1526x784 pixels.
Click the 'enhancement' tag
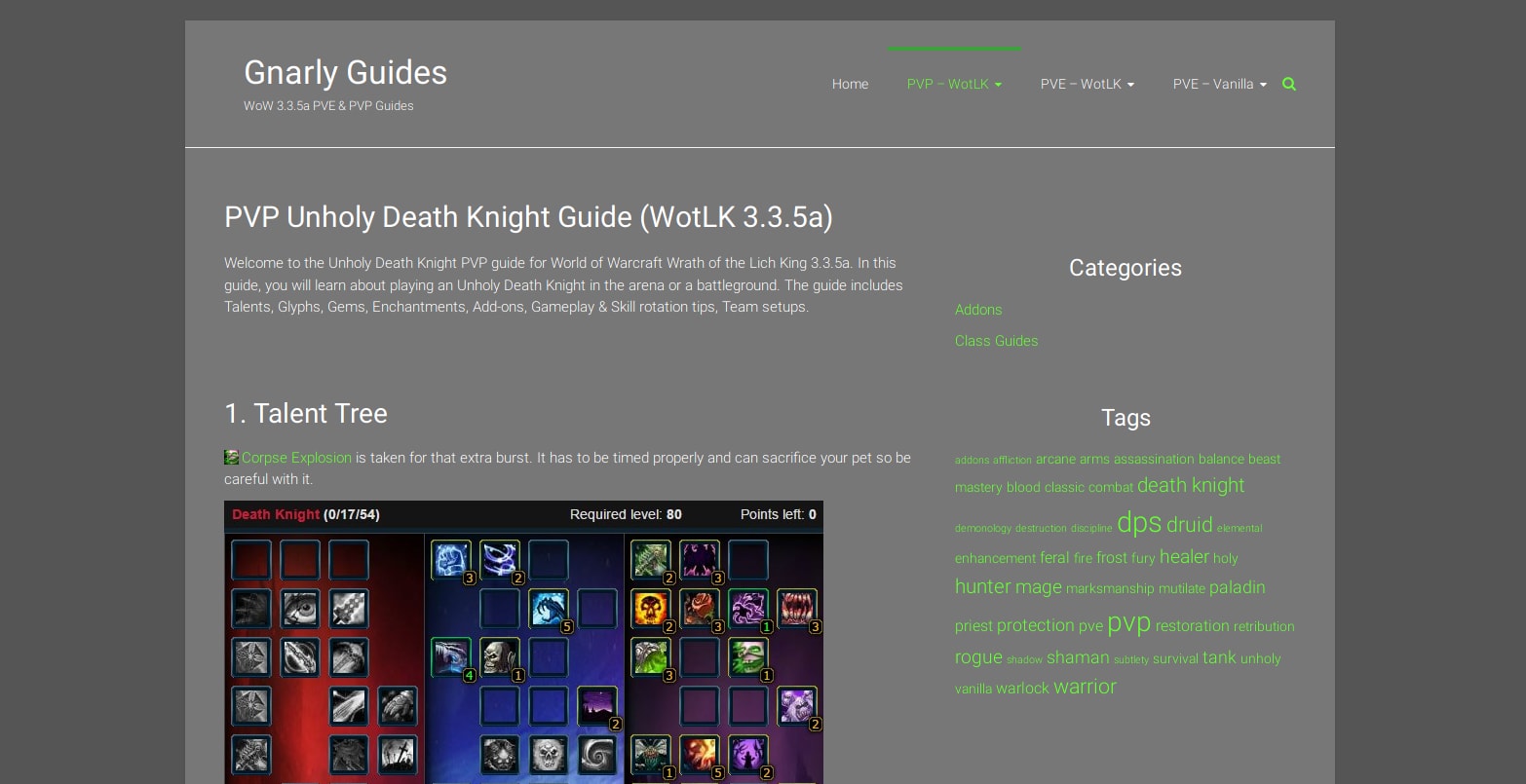[x=995, y=558]
